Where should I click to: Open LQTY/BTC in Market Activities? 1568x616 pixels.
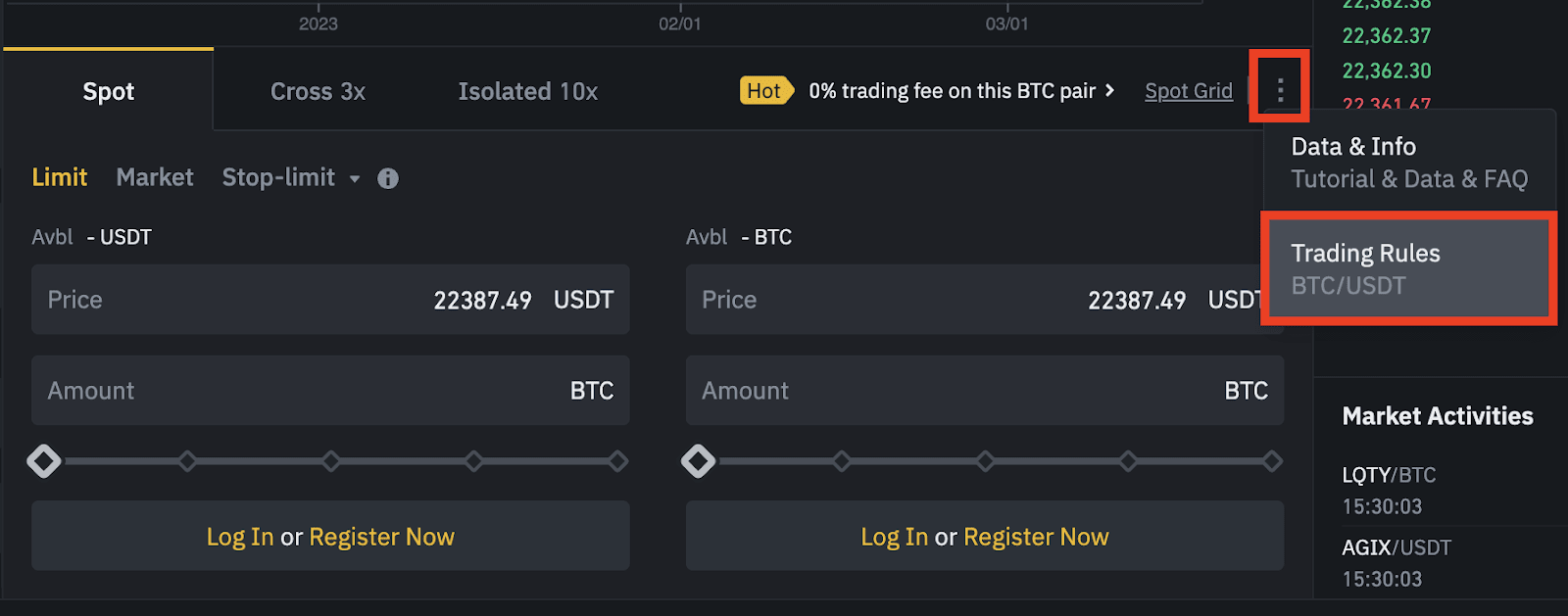[x=1388, y=475]
